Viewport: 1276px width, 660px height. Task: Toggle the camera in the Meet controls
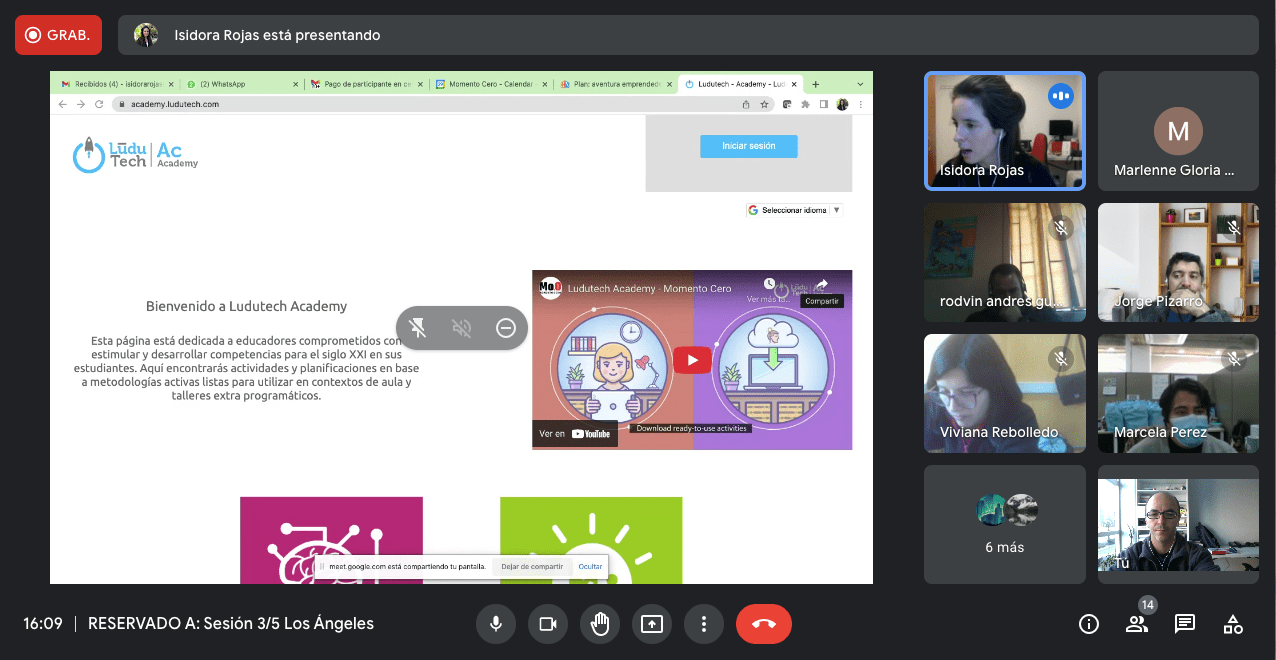tap(547, 624)
